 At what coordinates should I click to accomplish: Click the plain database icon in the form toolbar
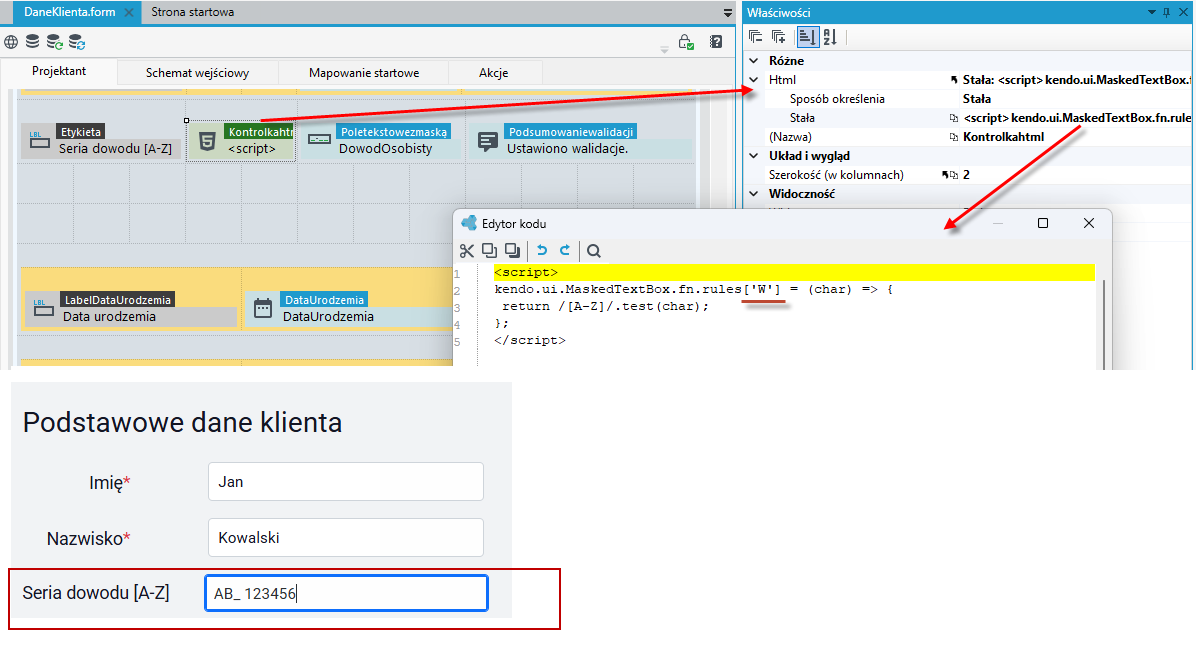(33, 42)
